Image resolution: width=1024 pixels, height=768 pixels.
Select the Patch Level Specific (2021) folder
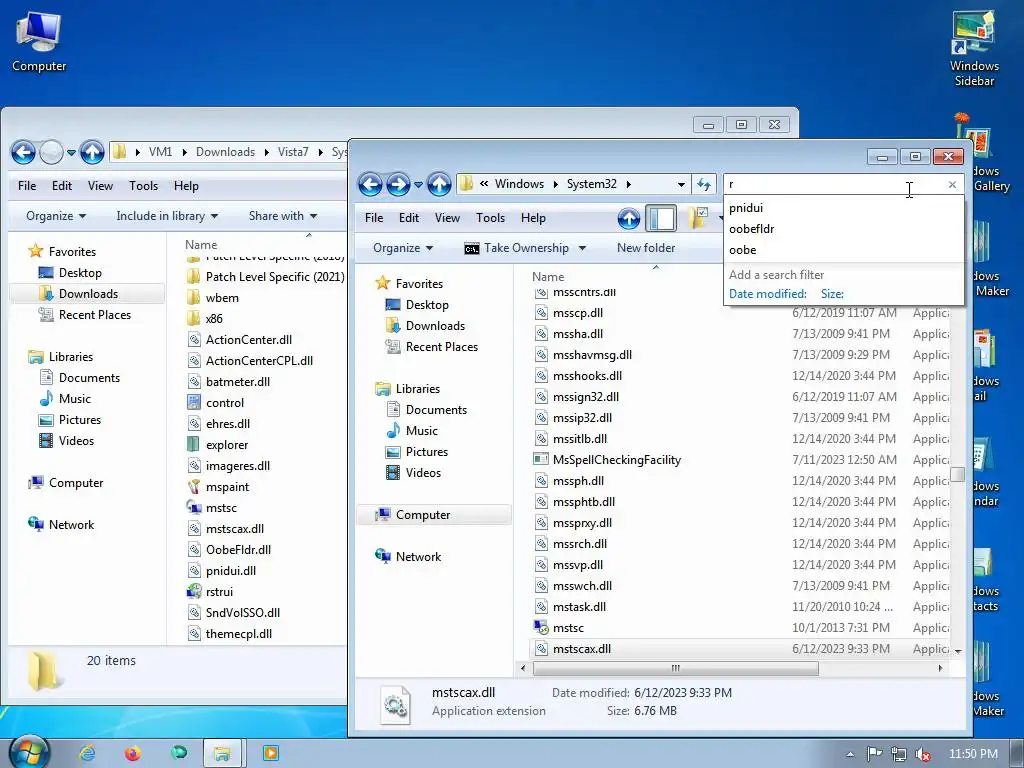click(275, 277)
